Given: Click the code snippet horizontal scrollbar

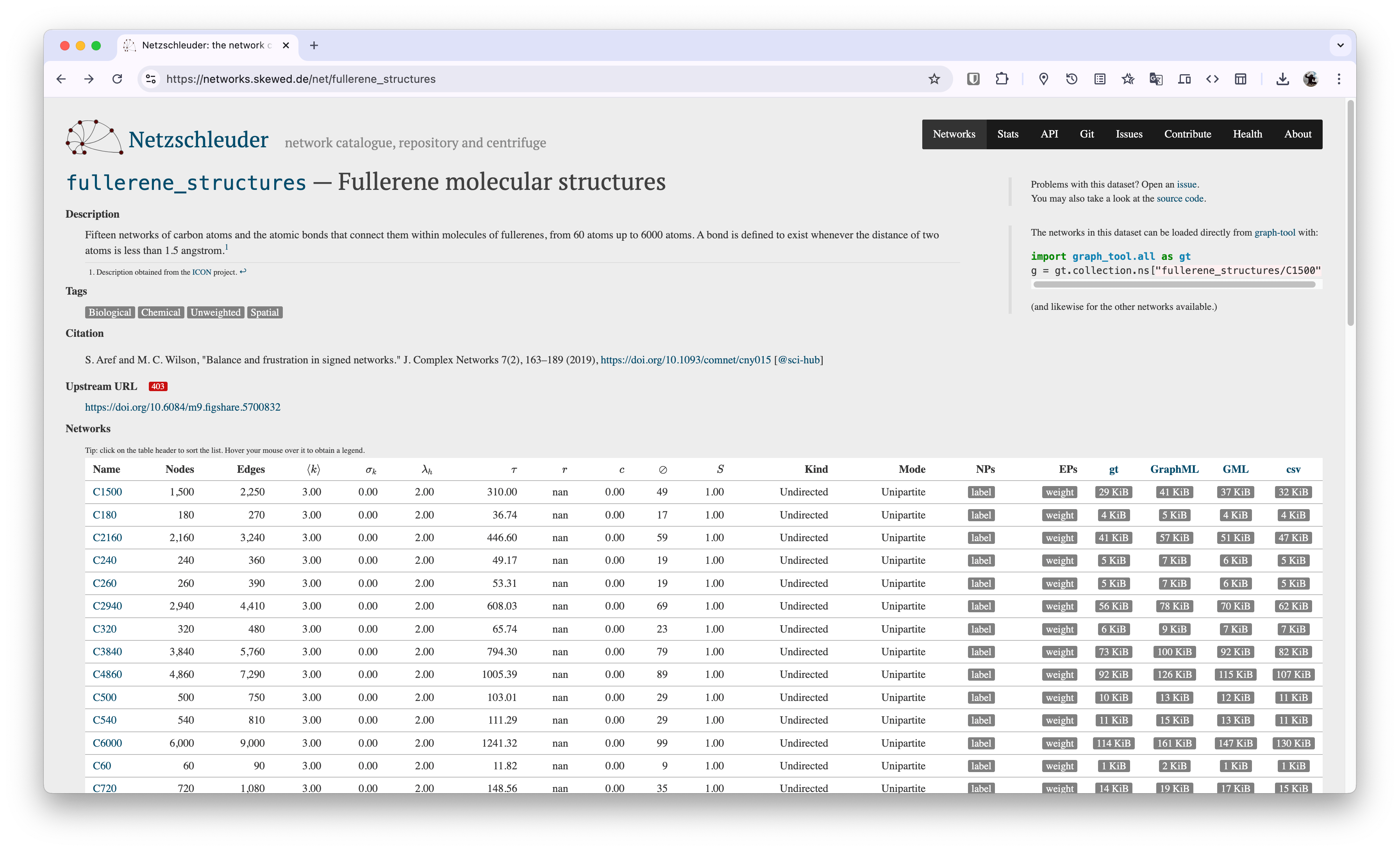Looking at the screenshot, I should (x=1174, y=284).
